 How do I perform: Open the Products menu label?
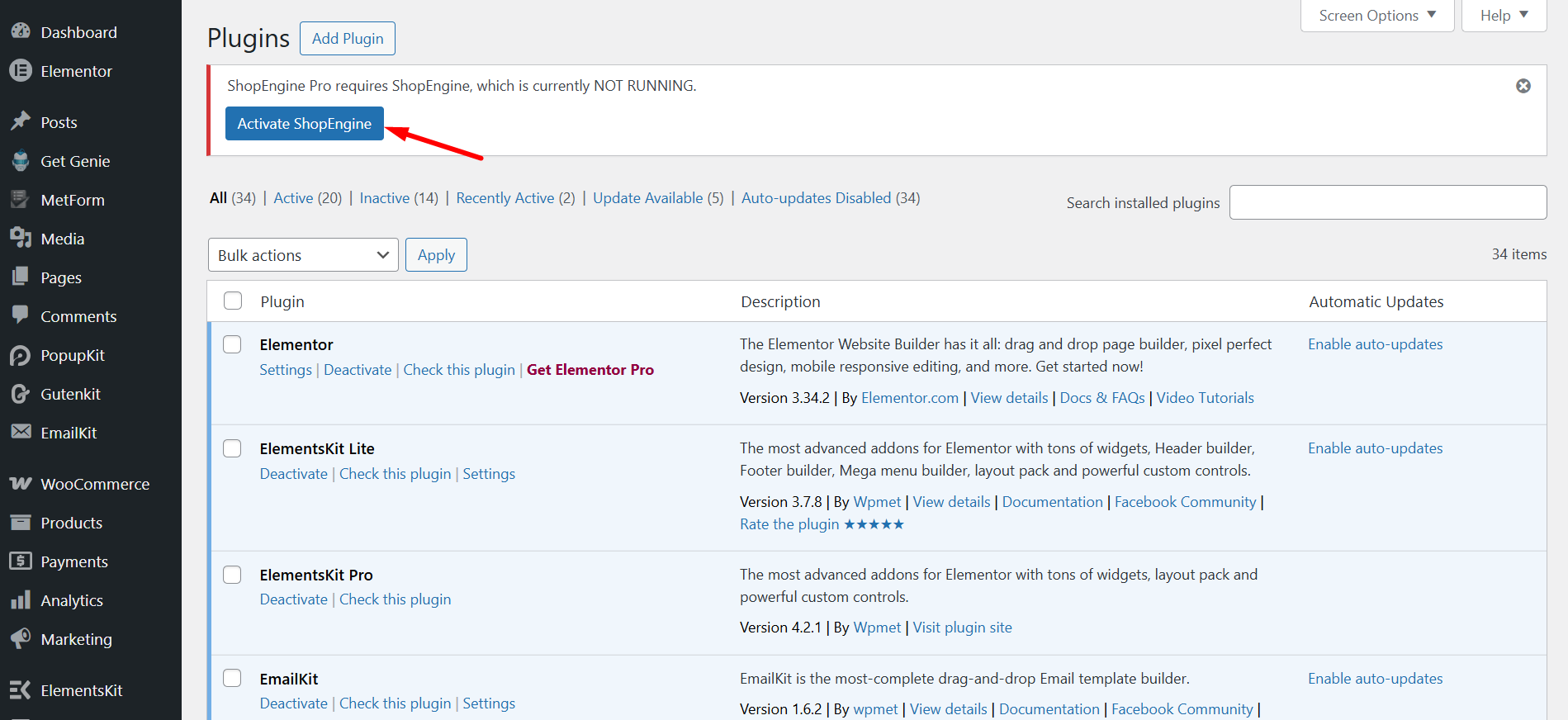pyautogui.click(x=72, y=523)
